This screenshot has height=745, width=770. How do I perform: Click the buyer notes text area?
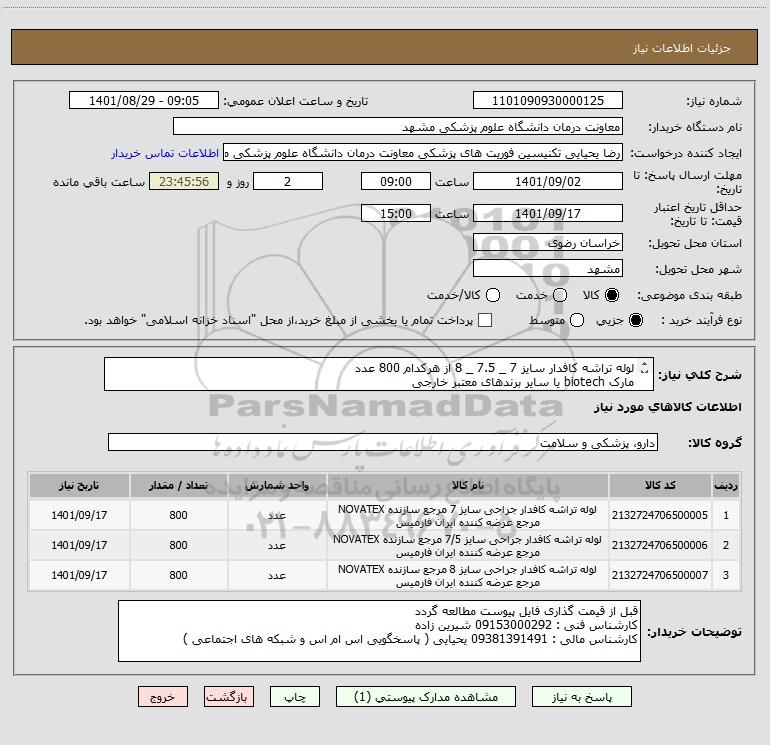(379, 631)
